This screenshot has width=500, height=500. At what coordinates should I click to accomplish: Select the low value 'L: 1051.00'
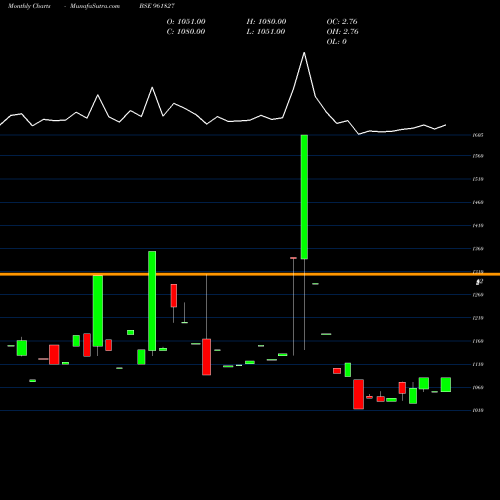click(x=266, y=32)
